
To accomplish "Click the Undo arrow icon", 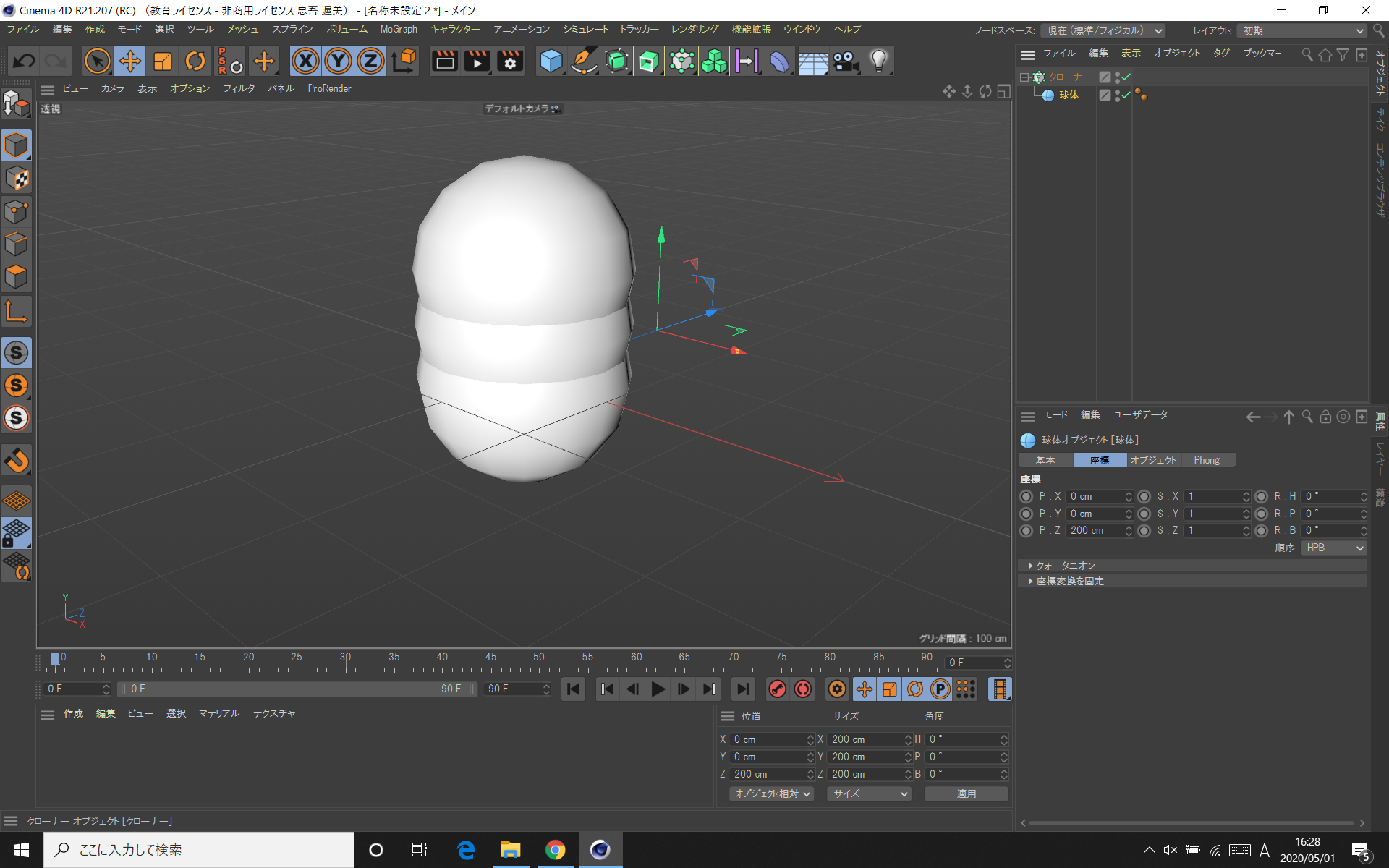I will (x=25, y=61).
